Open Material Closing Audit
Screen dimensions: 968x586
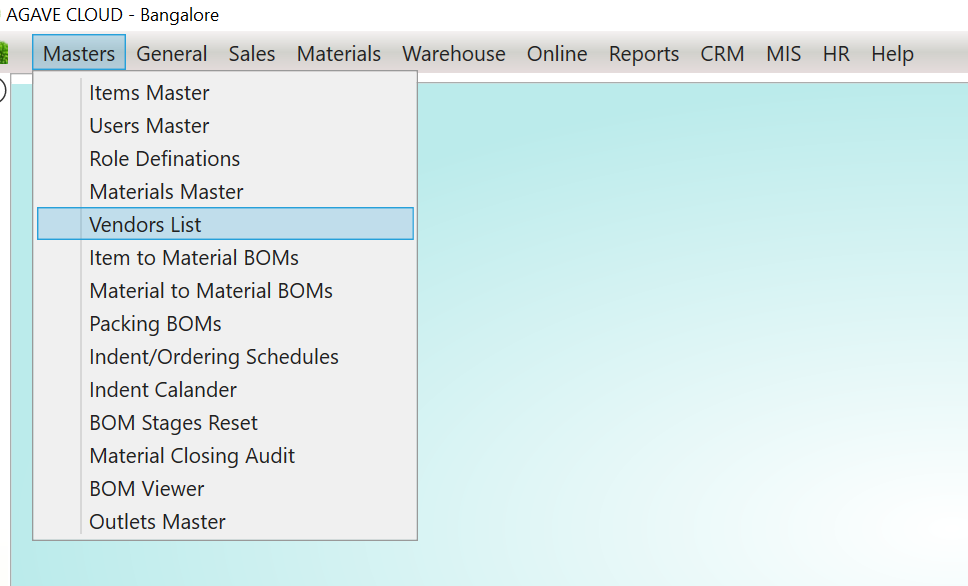(x=192, y=456)
